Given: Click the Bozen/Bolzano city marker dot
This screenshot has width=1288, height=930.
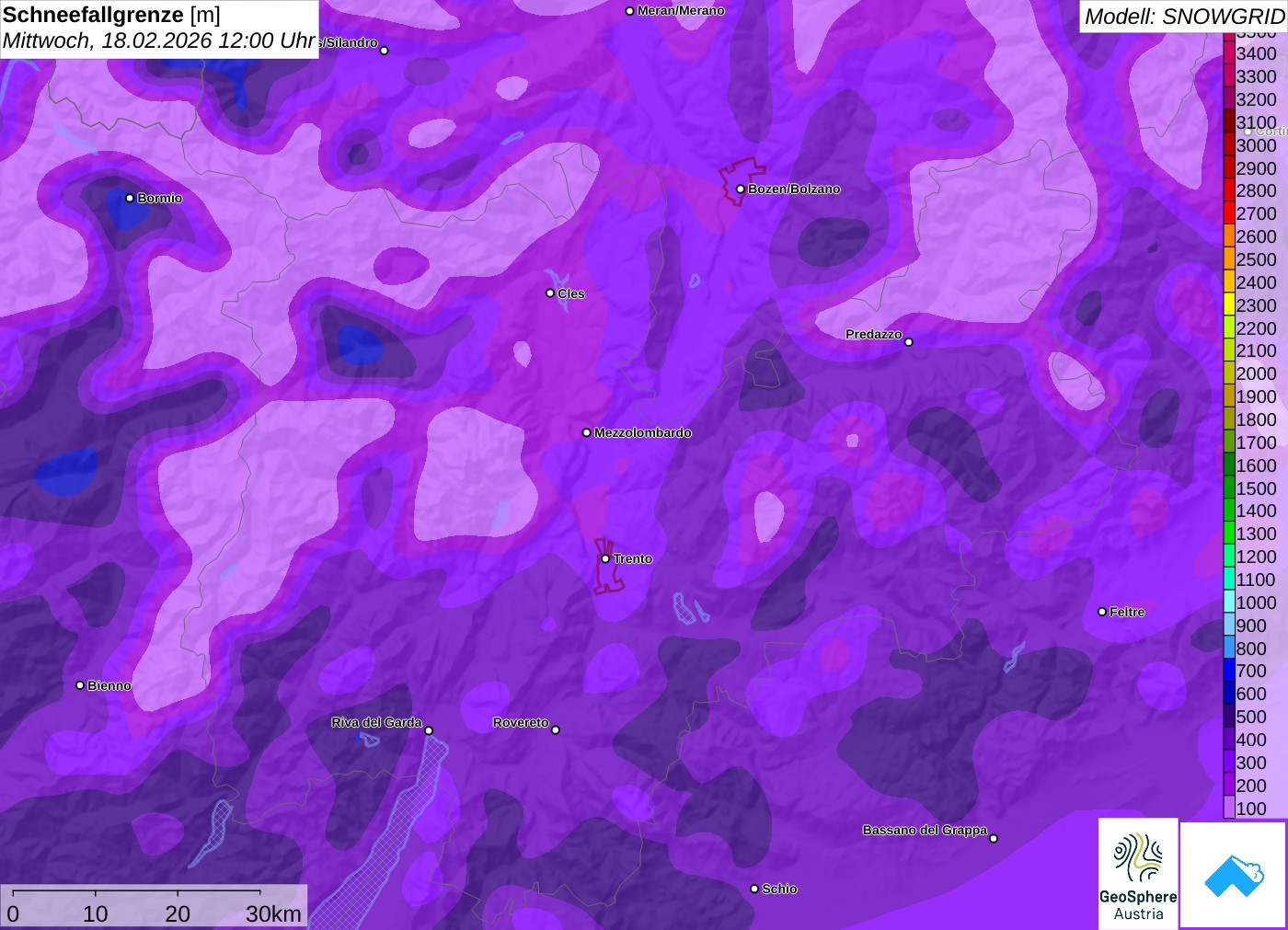Looking at the screenshot, I should coord(740,189).
